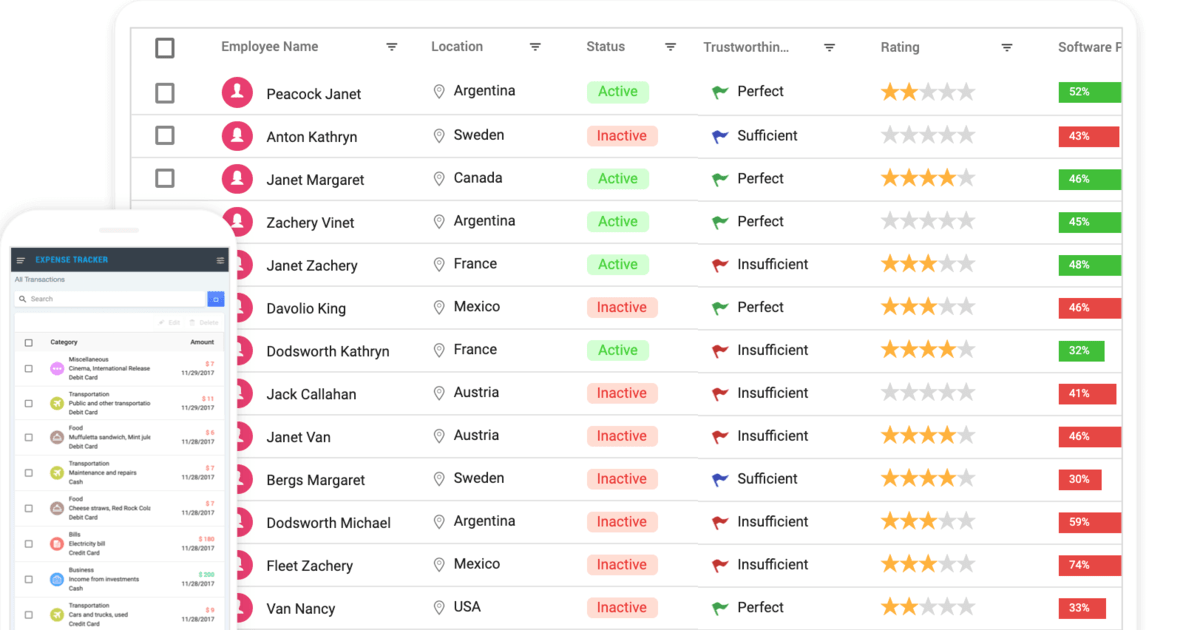Click the green flag next to Janet Margaret's Perfect
This screenshot has height=630, width=1200.
[x=720, y=179]
